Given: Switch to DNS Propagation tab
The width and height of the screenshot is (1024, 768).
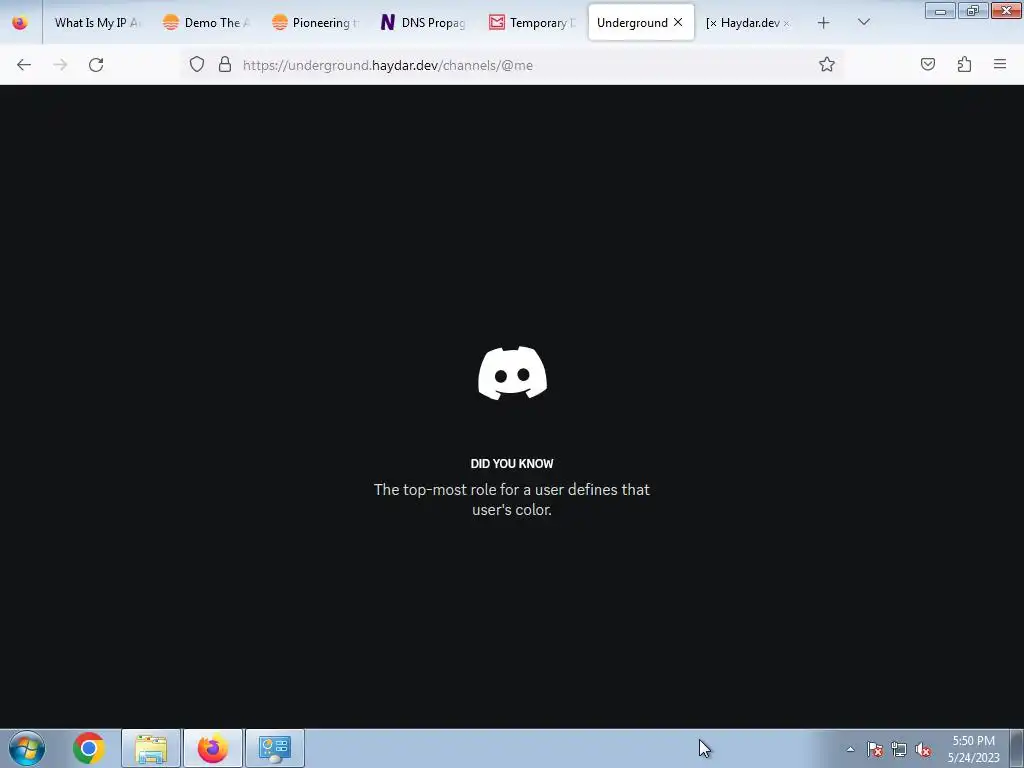Looking at the screenshot, I should click(424, 23).
